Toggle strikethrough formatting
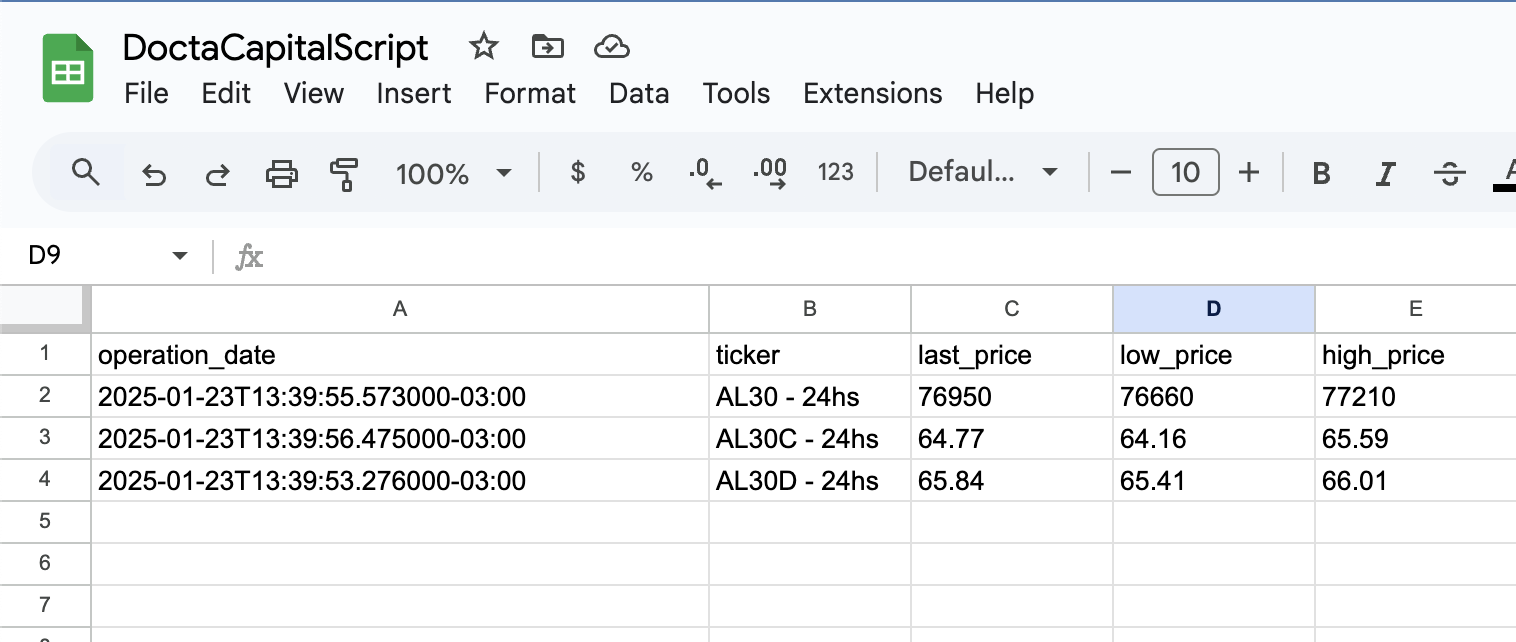Image resolution: width=1516 pixels, height=642 pixels. pyautogui.click(x=1449, y=172)
